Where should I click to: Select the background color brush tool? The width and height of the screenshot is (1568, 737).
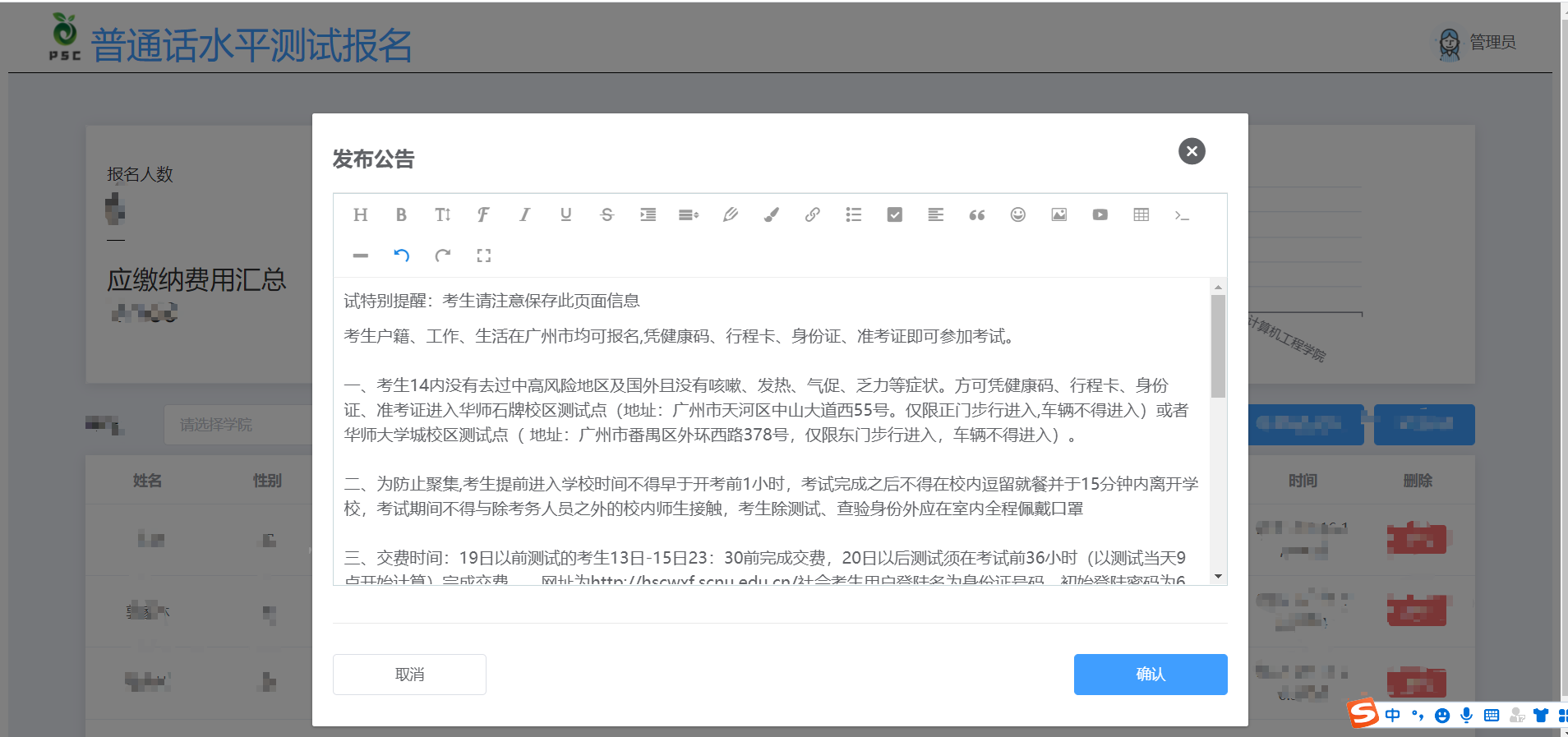[771, 214]
